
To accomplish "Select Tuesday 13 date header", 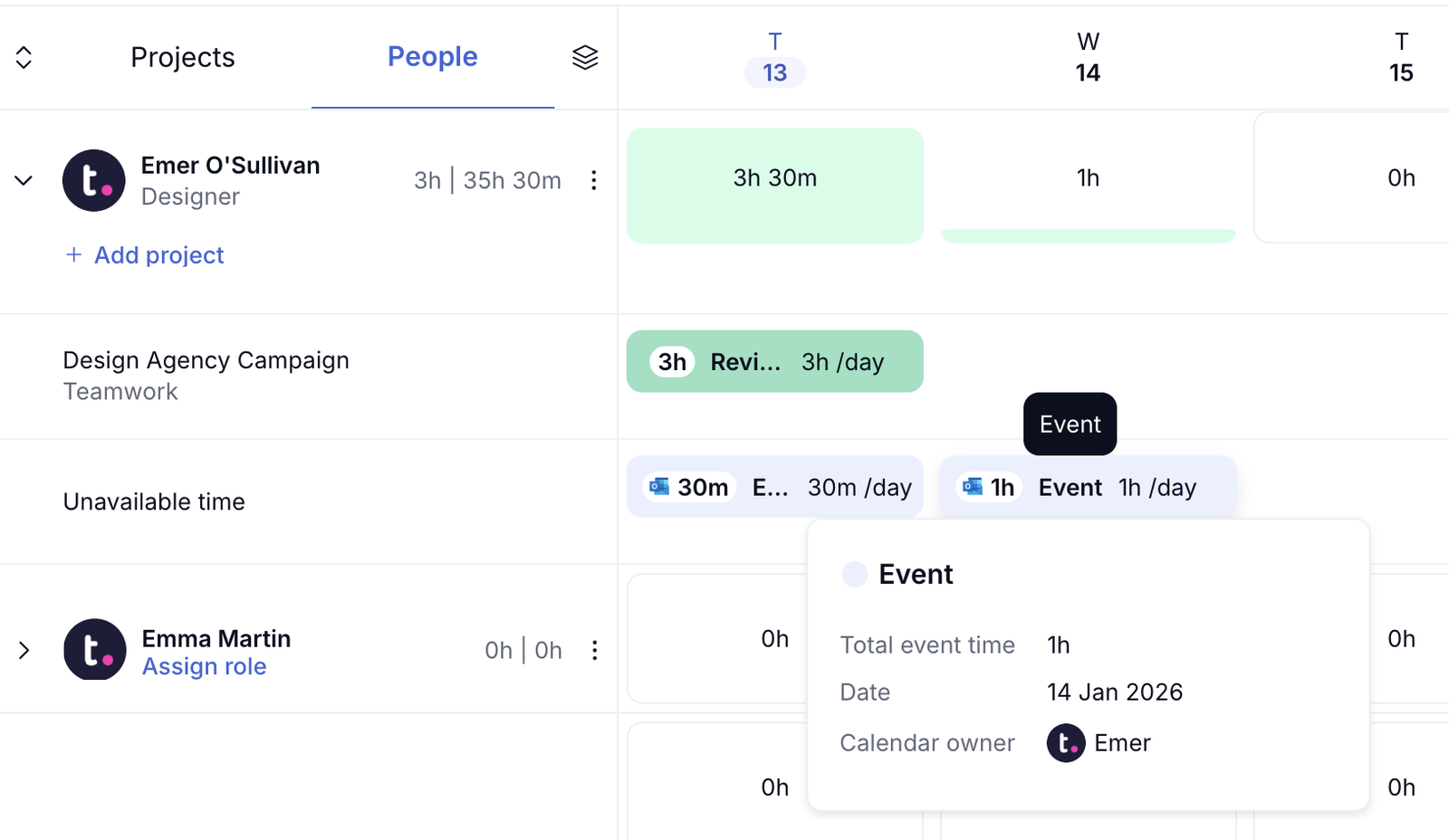I will (x=774, y=58).
